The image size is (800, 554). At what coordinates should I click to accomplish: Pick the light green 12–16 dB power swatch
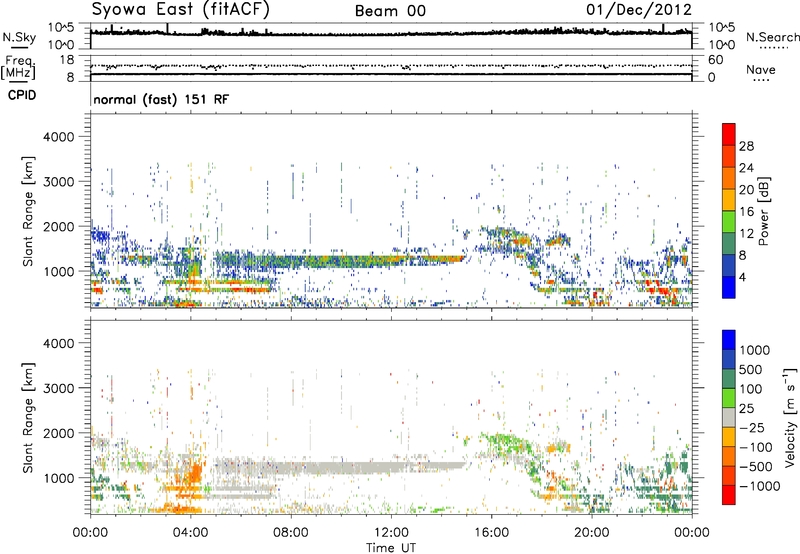coord(729,222)
